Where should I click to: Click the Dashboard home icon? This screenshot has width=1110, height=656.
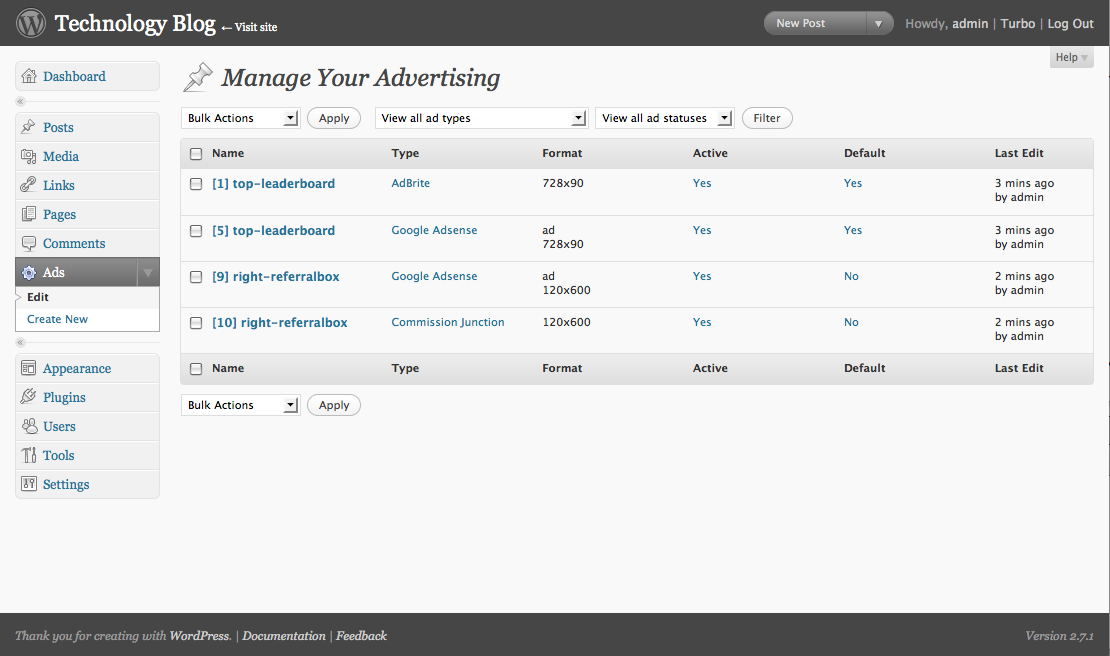pos(29,77)
